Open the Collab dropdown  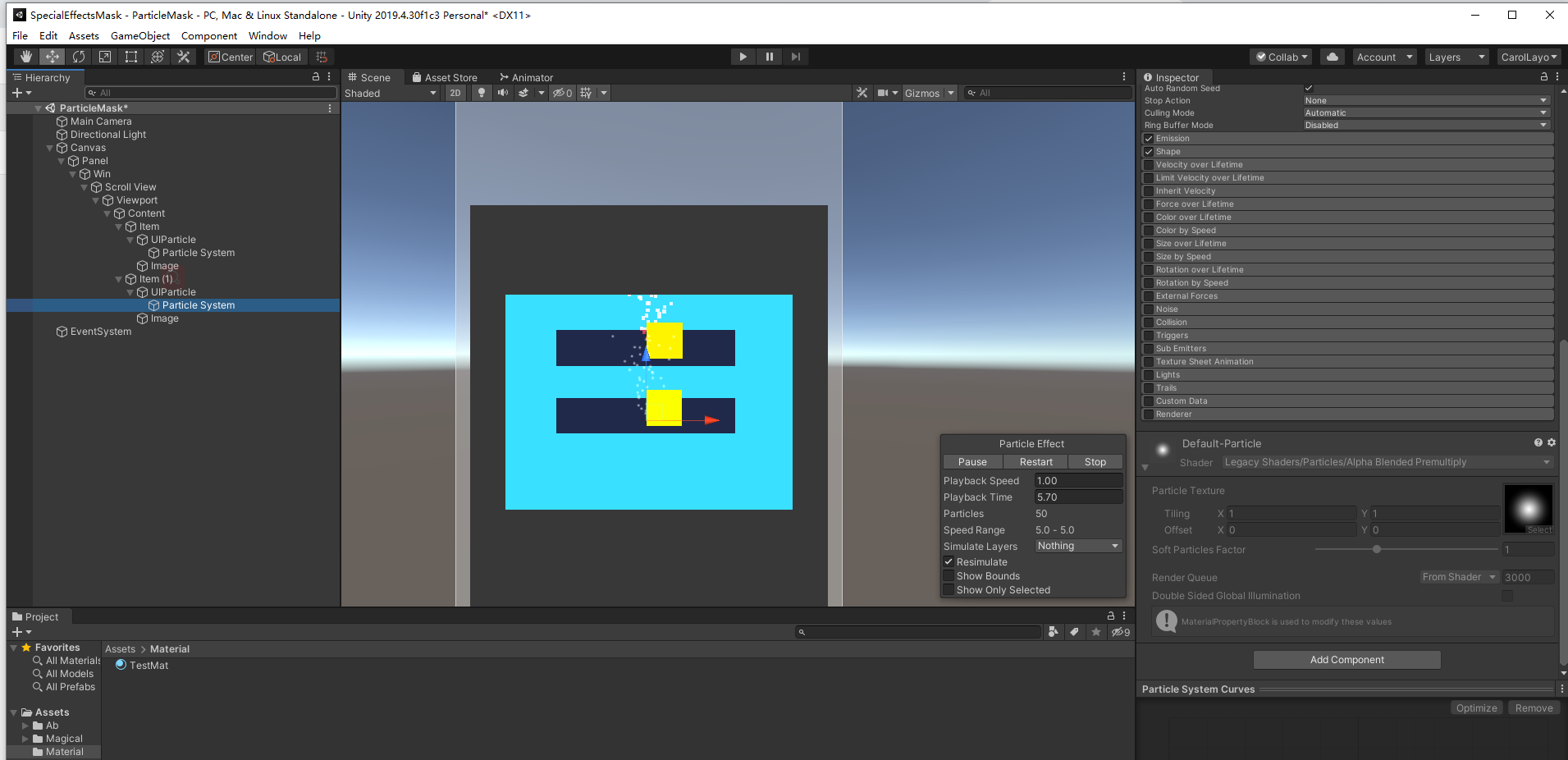coord(1282,57)
